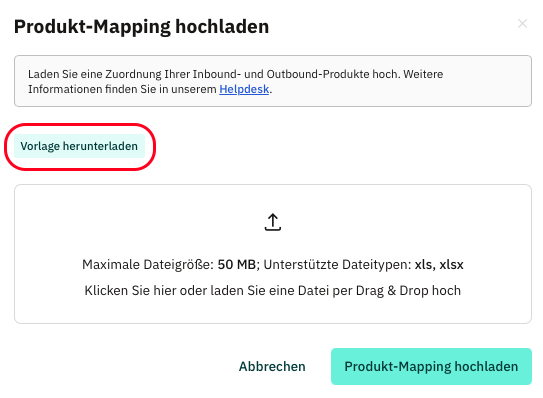Click the word 'hoch' ending the drop prompt

(446, 291)
